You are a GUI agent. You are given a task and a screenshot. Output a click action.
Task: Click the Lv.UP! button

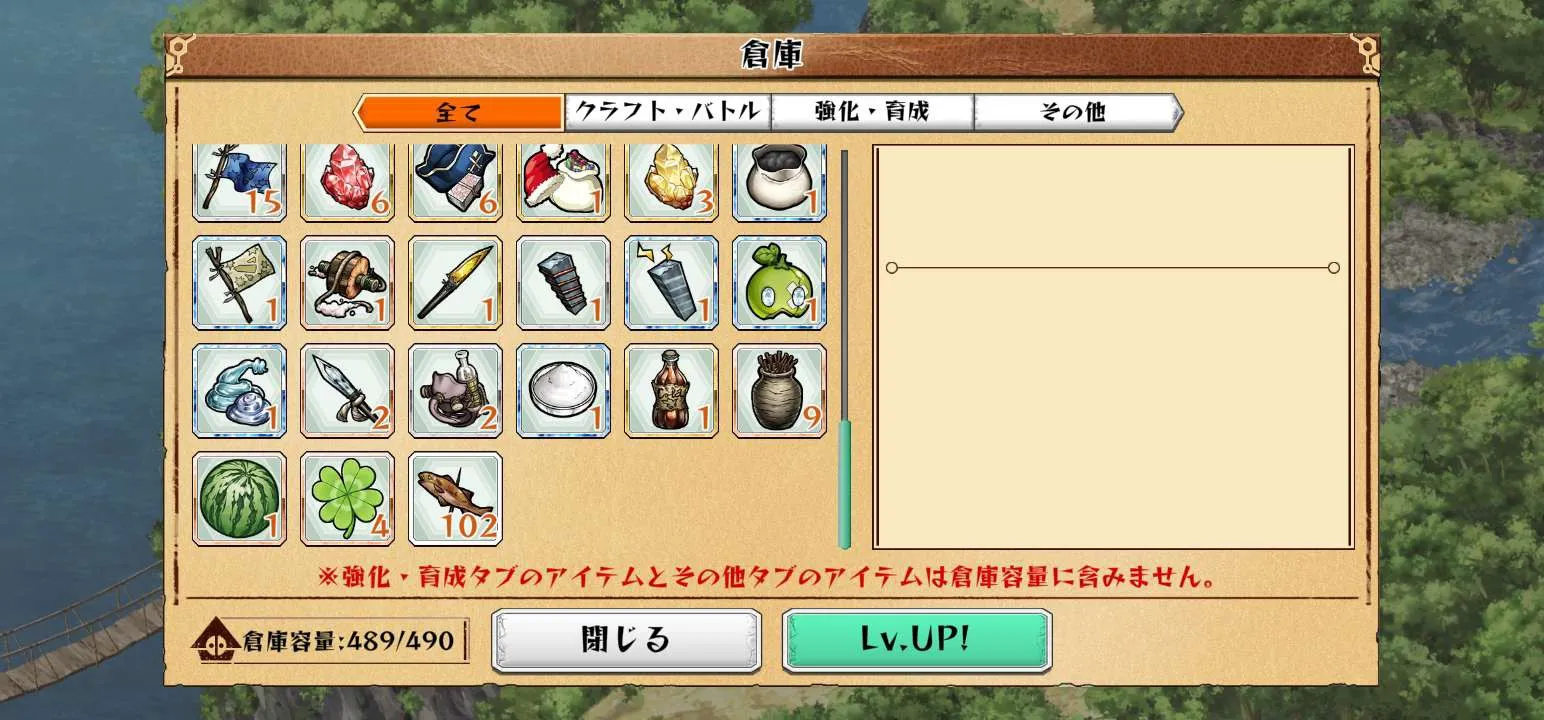tap(917, 640)
